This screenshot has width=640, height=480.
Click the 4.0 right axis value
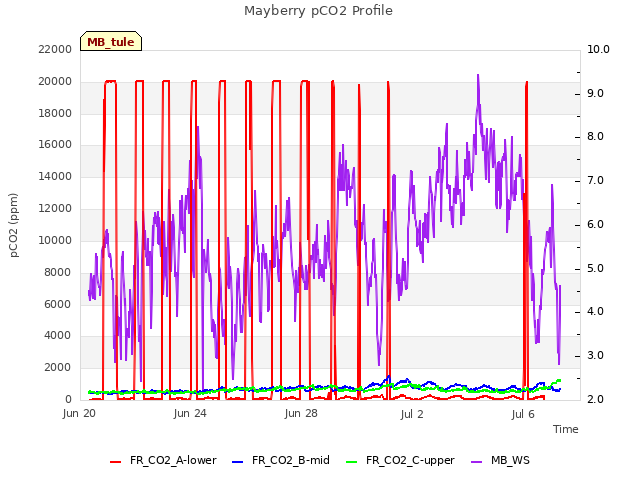click(596, 312)
